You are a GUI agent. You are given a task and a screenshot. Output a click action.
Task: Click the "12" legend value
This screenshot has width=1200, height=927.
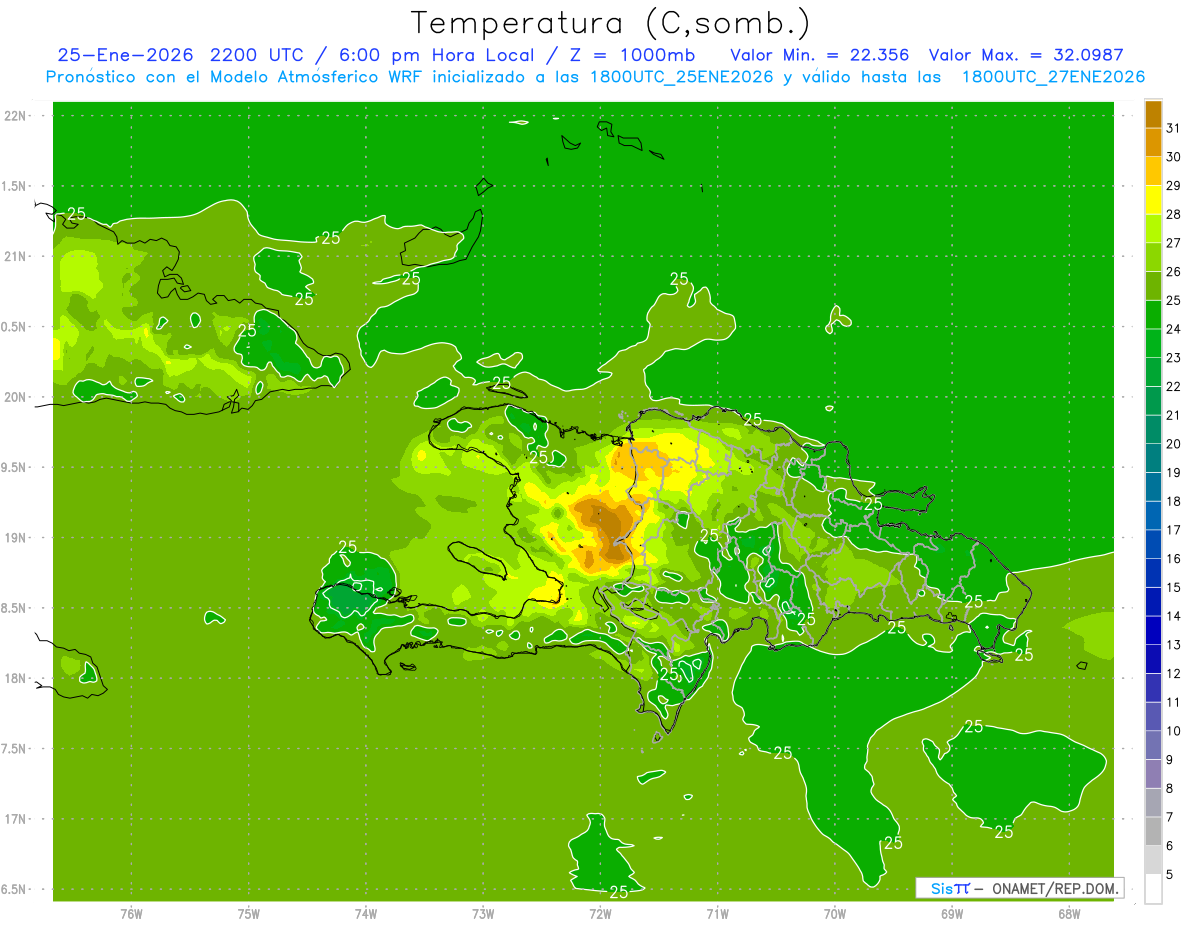(1173, 673)
